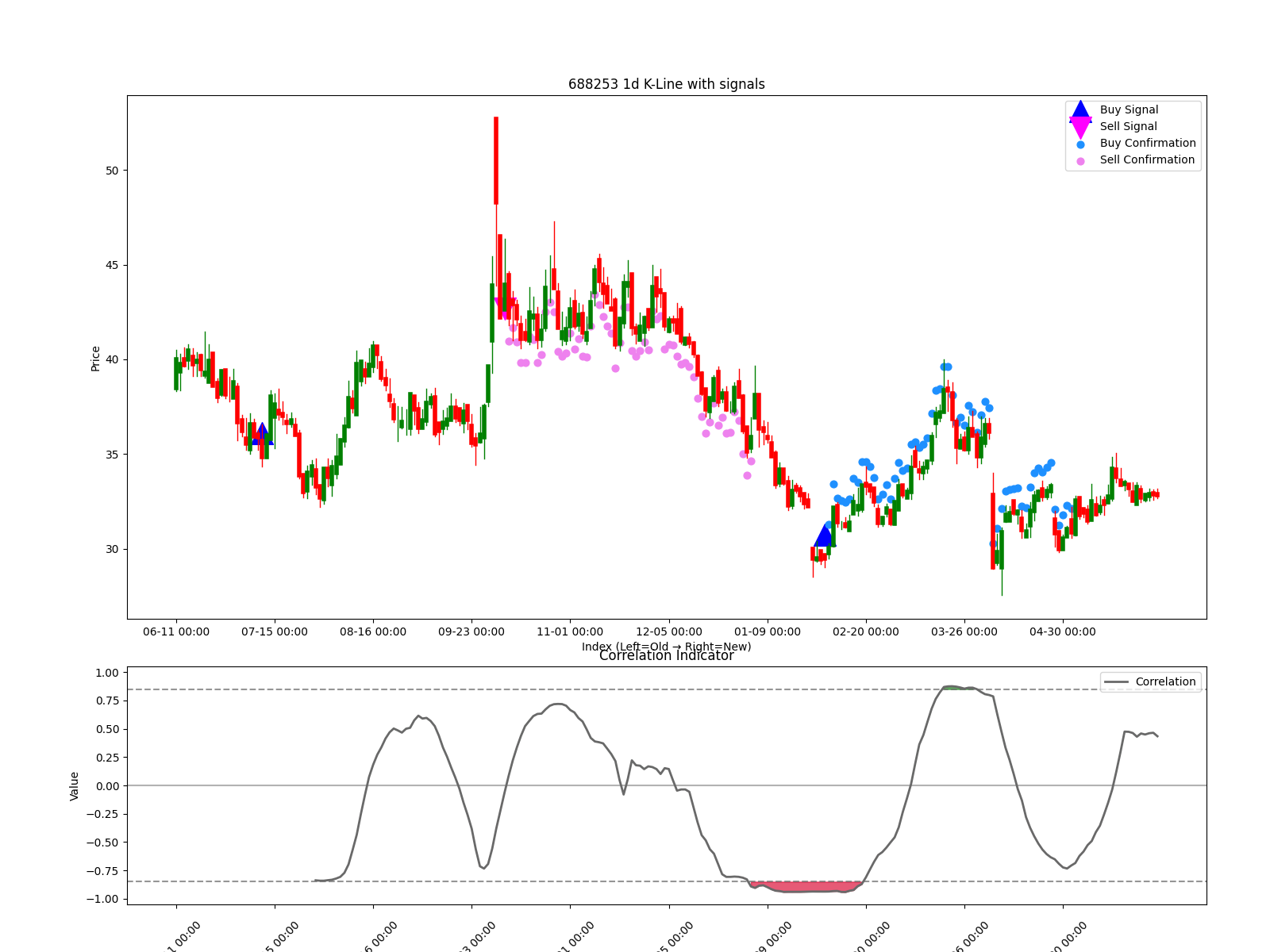
Task: Click the correlation tick label '−1.00'
Action: 103,899
